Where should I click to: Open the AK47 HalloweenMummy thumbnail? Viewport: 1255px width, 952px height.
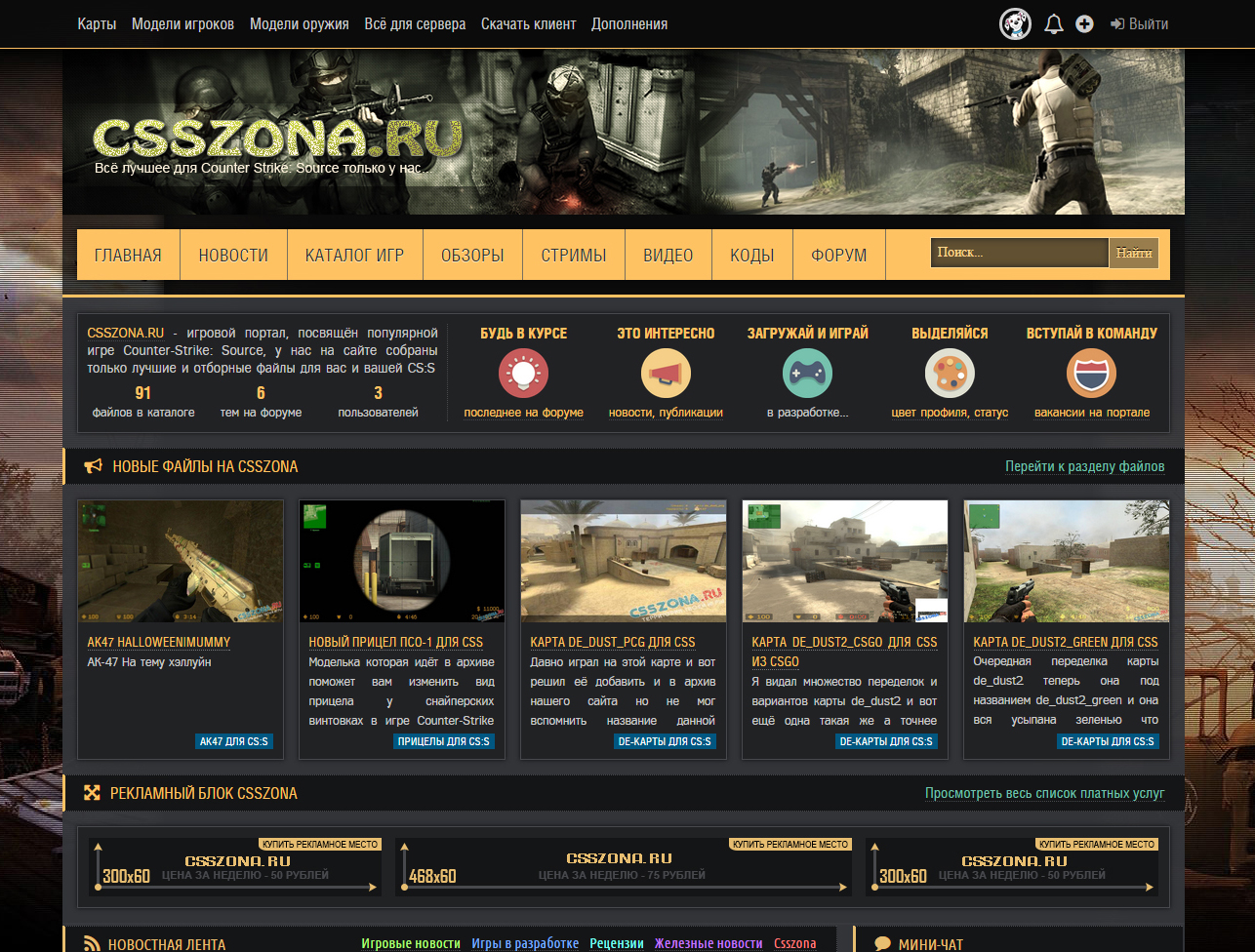click(x=181, y=561)
